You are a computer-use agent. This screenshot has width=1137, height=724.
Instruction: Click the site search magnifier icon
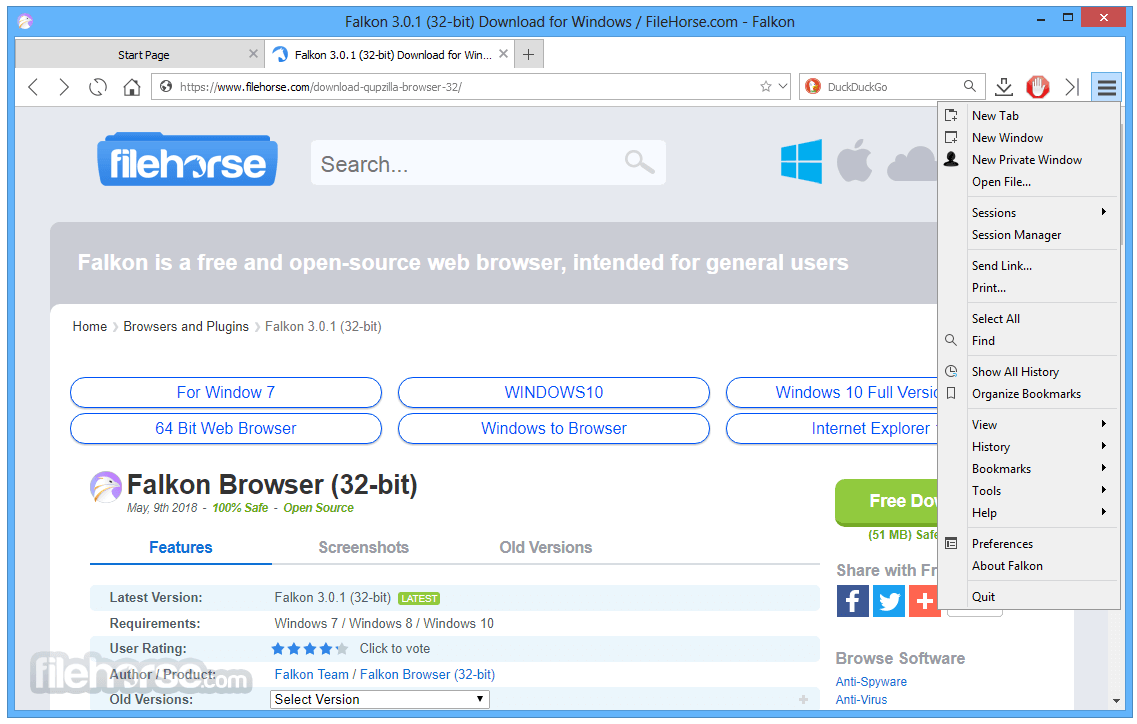pyautogui.click(x=640, y=162)
